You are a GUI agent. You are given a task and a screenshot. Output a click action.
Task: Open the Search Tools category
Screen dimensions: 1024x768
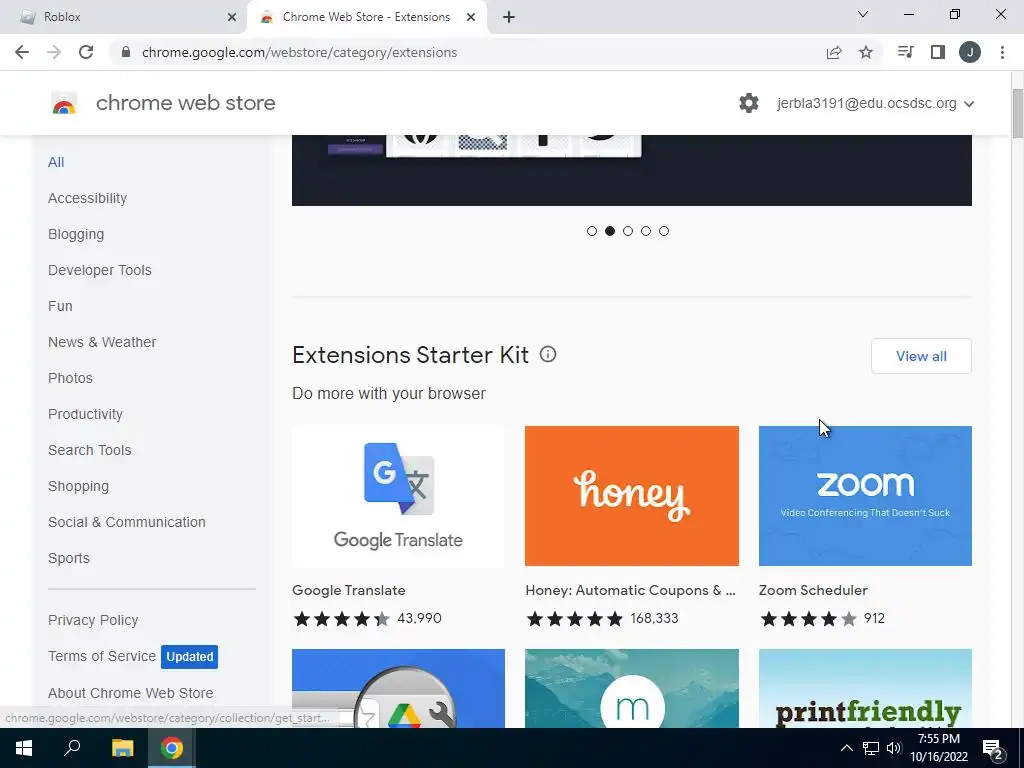(89, 450)
